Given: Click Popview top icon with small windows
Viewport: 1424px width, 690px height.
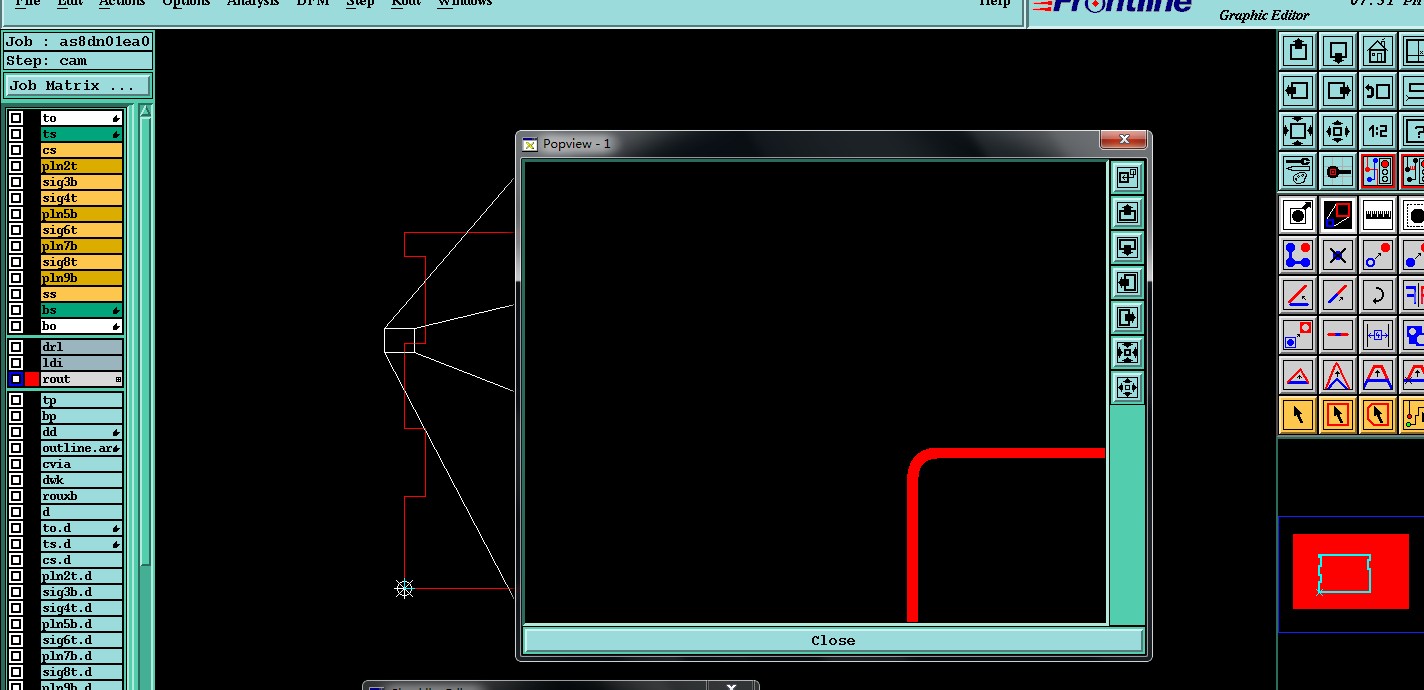Looking at the screenshot, I should click(1127, 178).
